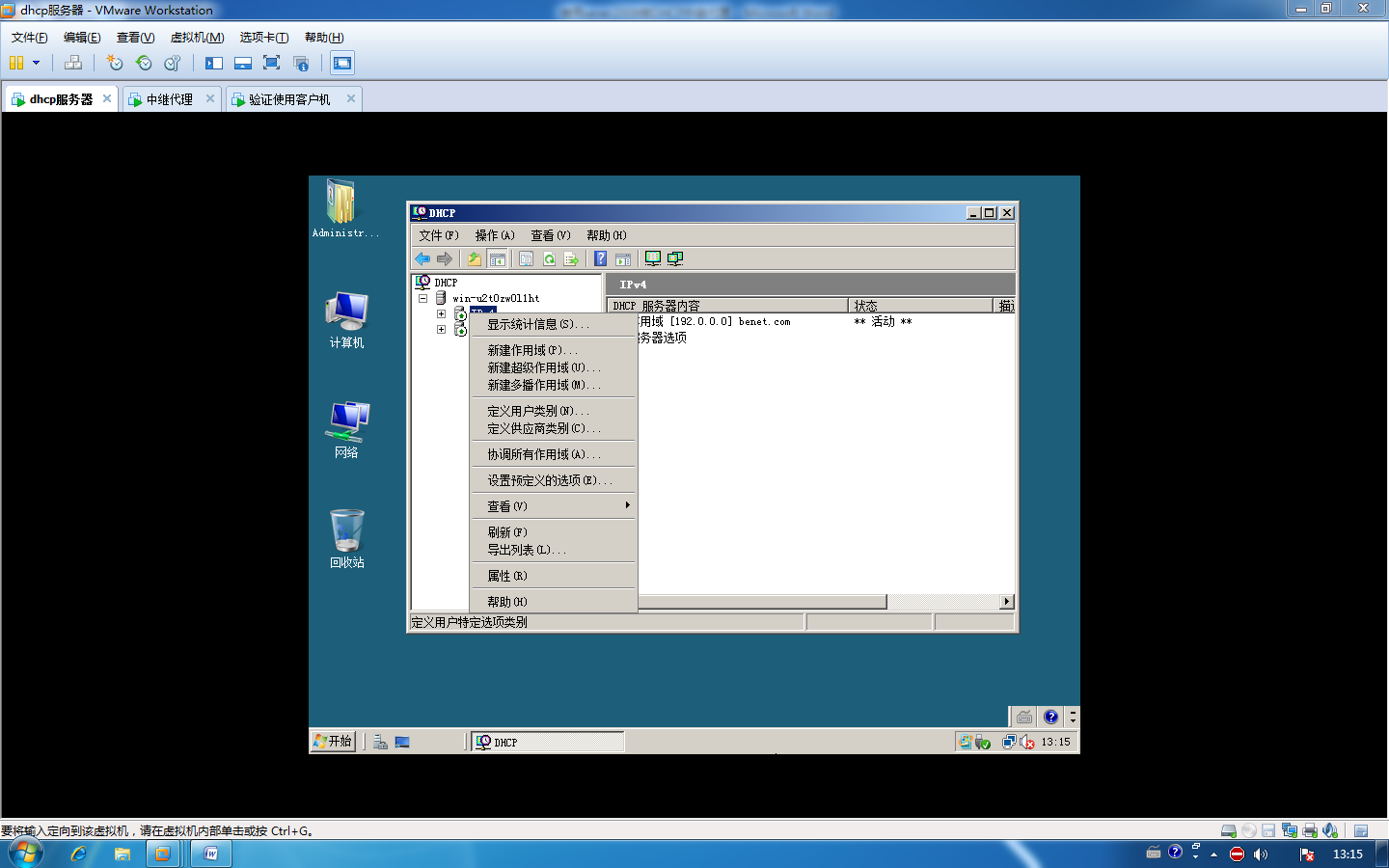Screen dimensions: 1389x868
Task: Click the guest 开始 start button
Action: [x=334, y=741]
